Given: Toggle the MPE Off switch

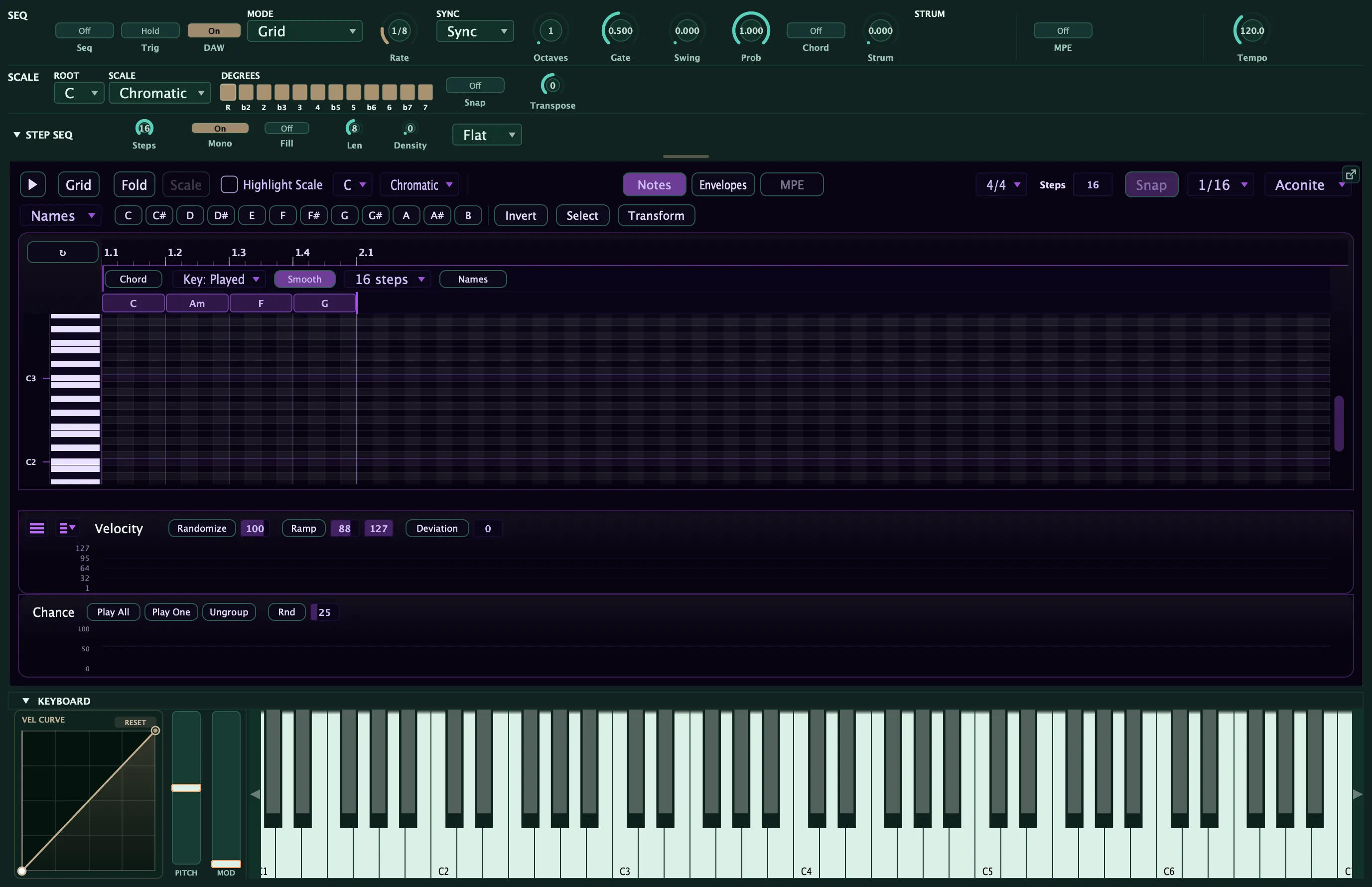Looking at the screenshot, I should coord(1062,30).
